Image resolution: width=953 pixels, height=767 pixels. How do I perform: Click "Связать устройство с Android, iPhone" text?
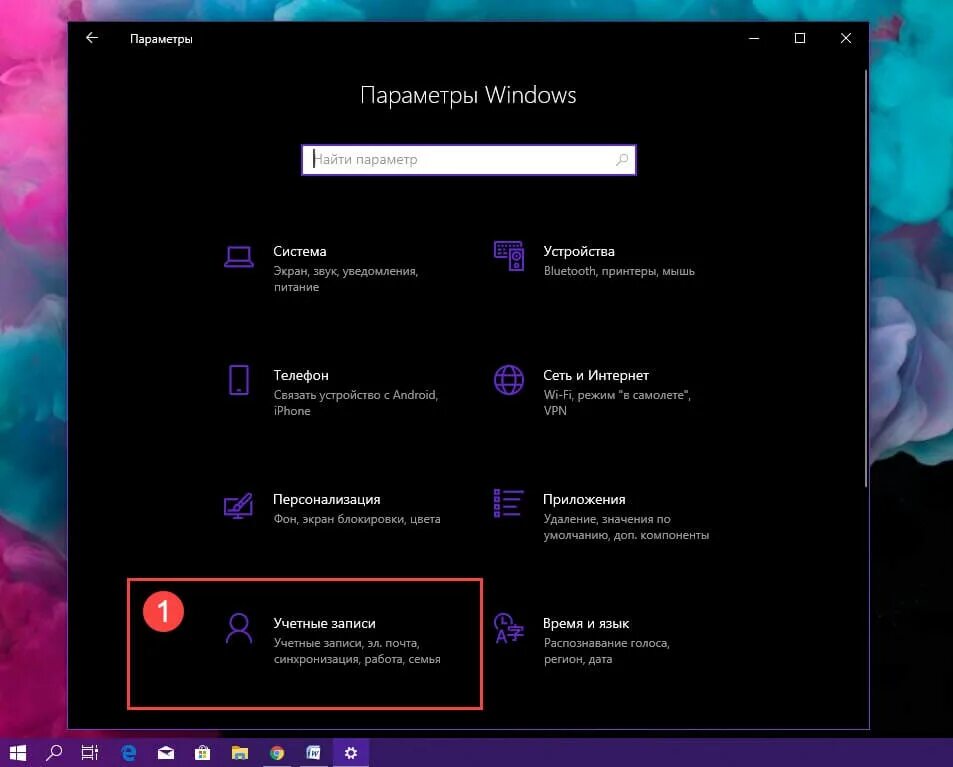click(x=356, y=403)
